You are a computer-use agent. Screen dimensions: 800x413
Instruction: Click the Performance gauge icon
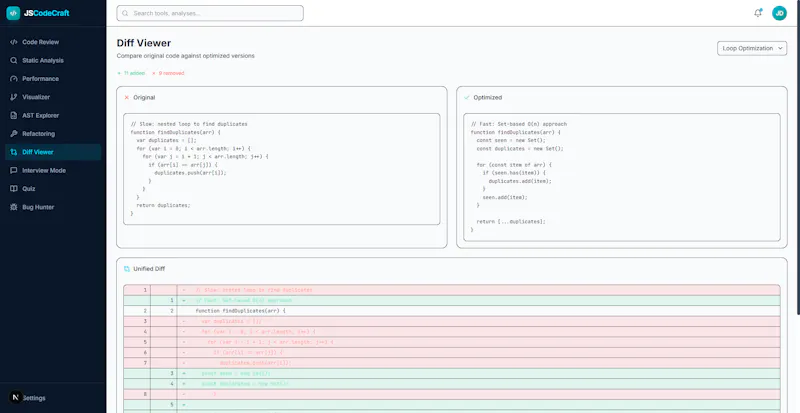pos(14,79)
